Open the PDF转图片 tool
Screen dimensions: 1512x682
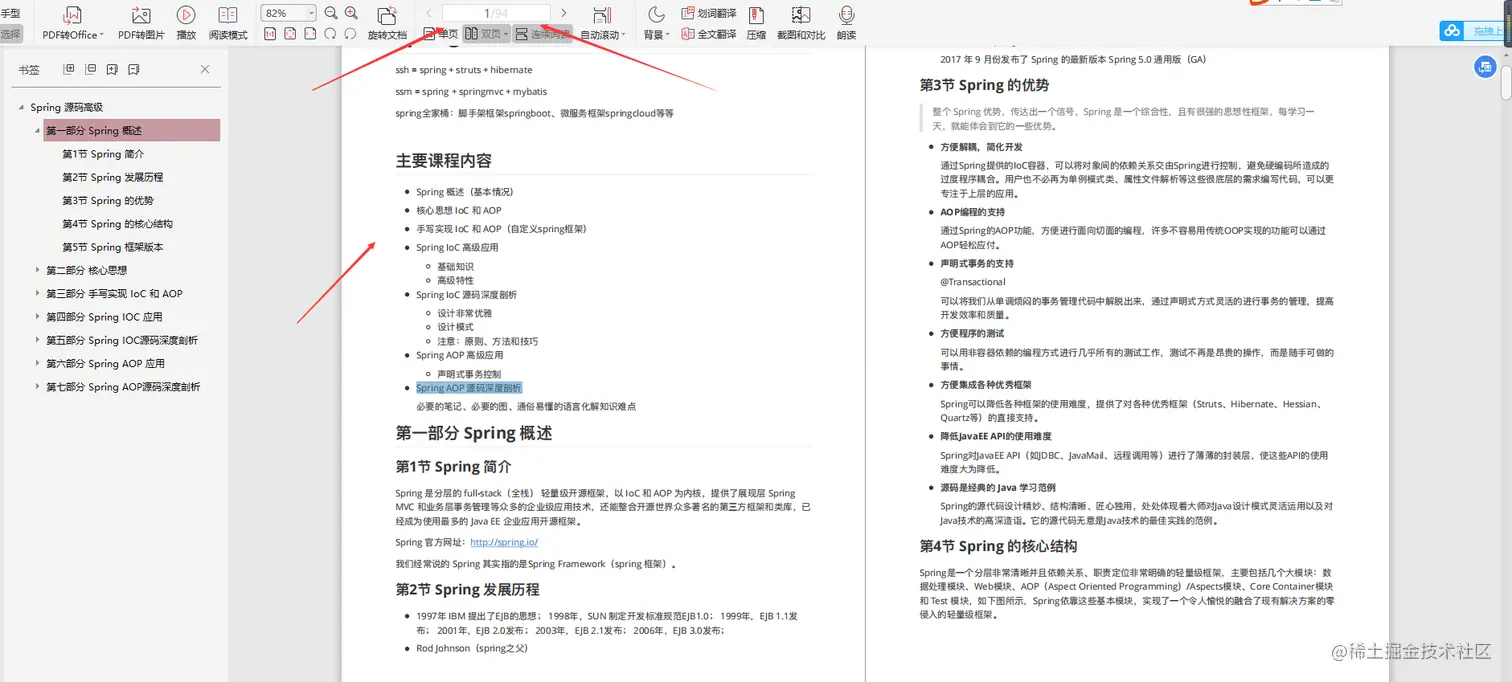pyautogui.click(x=141, y=23)
